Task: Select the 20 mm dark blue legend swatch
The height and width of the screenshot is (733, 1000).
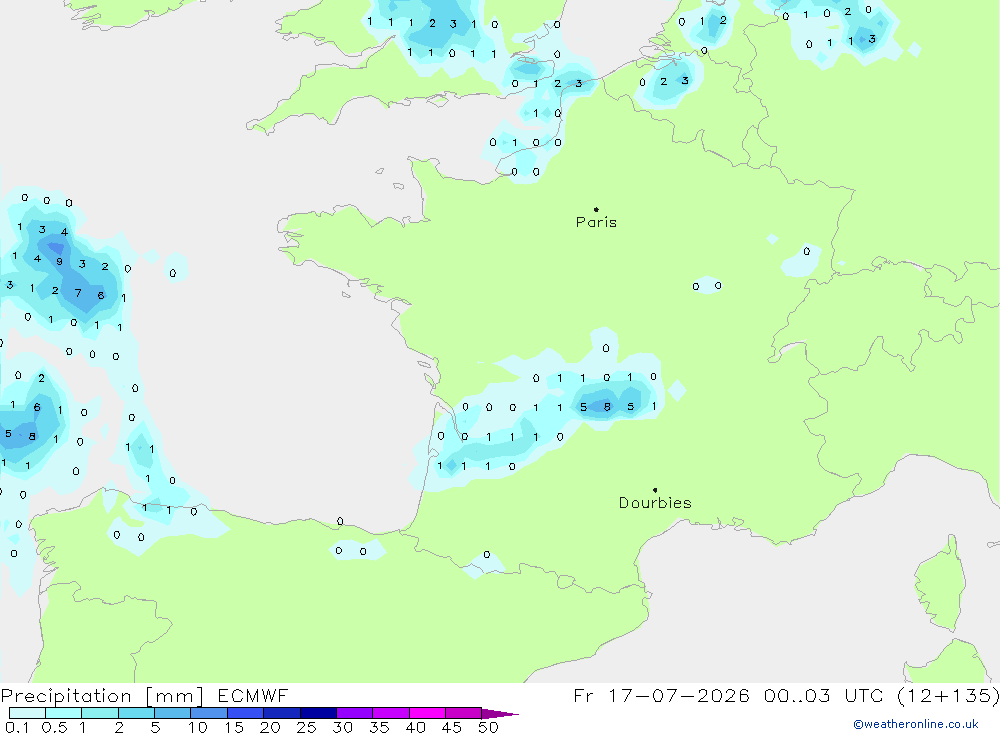Action: pos(281,713)
